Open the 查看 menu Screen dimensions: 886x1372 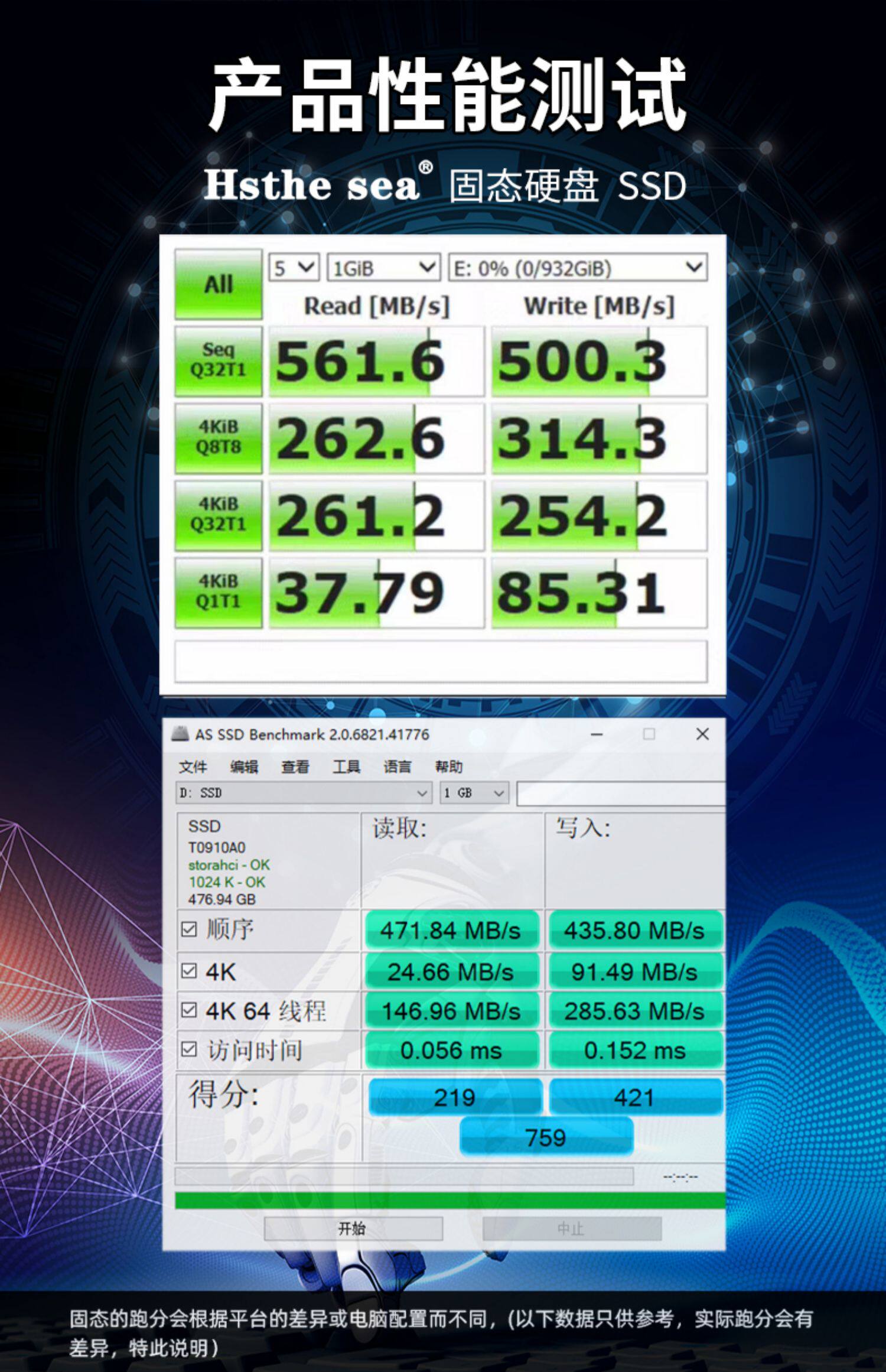point(295,767)
